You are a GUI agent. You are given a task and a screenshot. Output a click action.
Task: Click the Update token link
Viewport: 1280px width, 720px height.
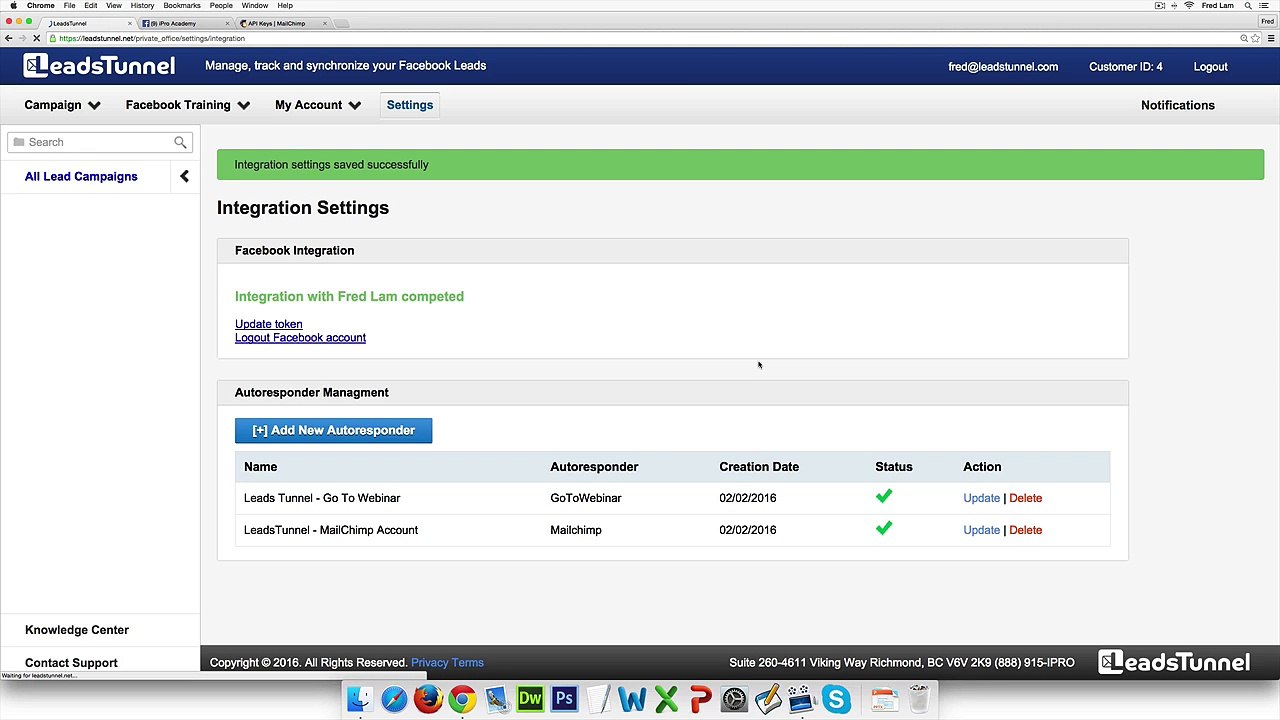268,324
